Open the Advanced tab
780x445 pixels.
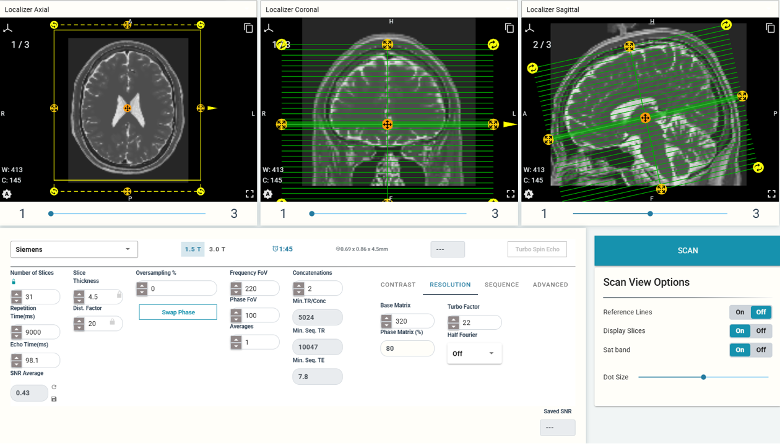(550, 285)
